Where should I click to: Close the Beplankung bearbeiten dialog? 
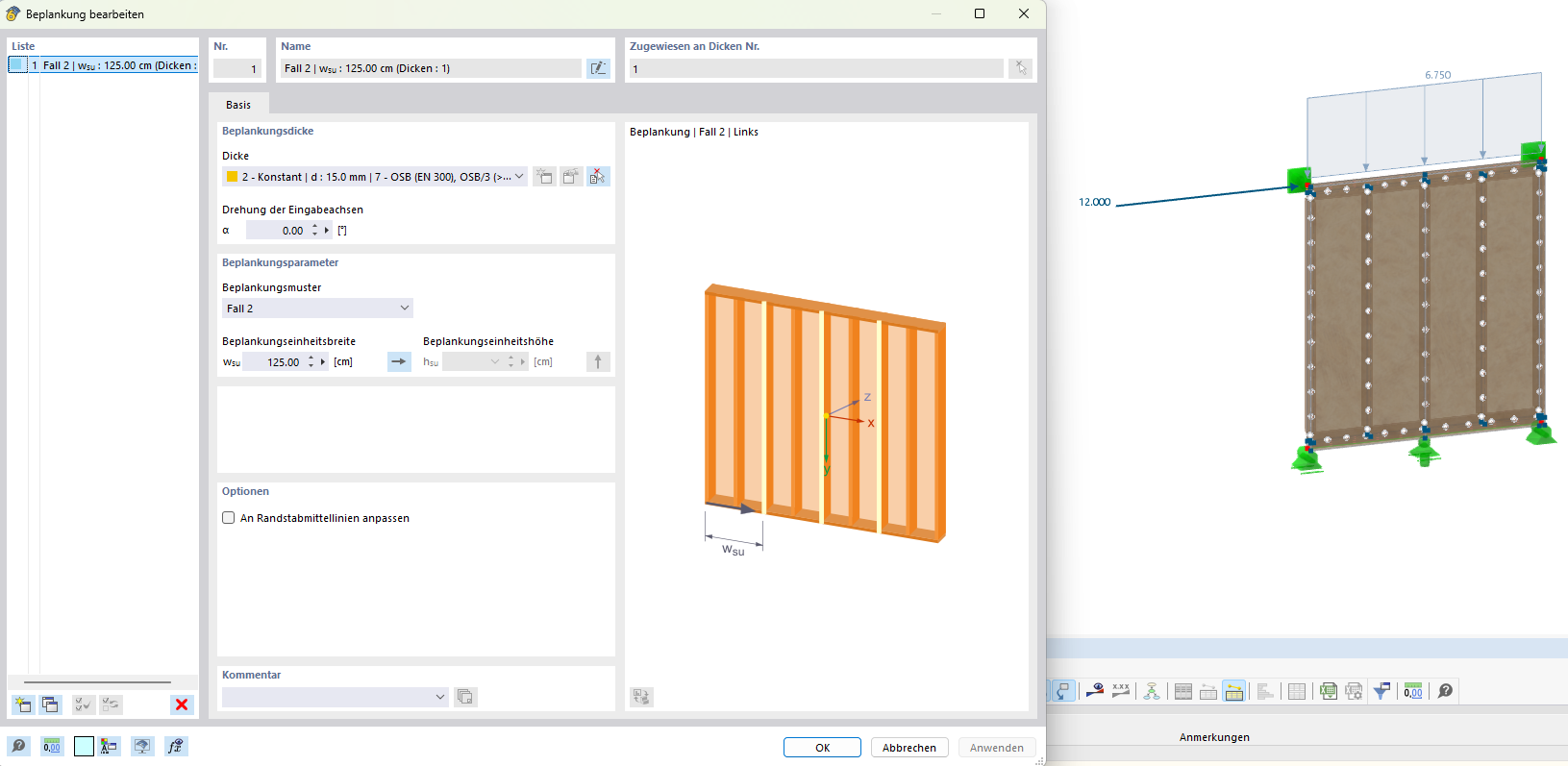click(1024, 13)
